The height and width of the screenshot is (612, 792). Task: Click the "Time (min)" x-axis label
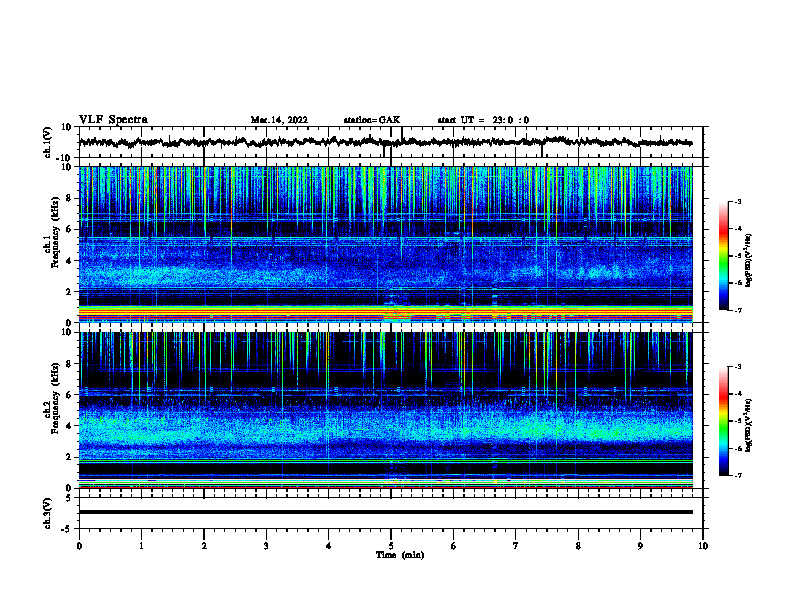pos(400,555)
